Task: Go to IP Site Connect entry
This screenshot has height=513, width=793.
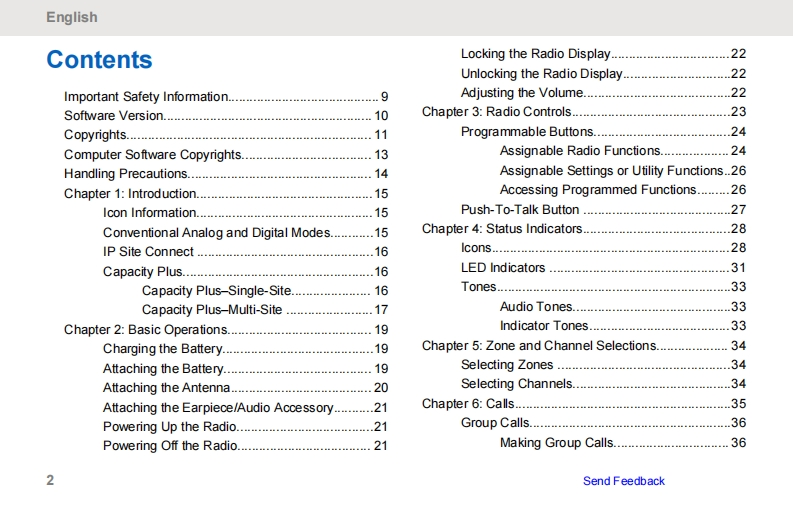Action: click(x=148, y=252)
